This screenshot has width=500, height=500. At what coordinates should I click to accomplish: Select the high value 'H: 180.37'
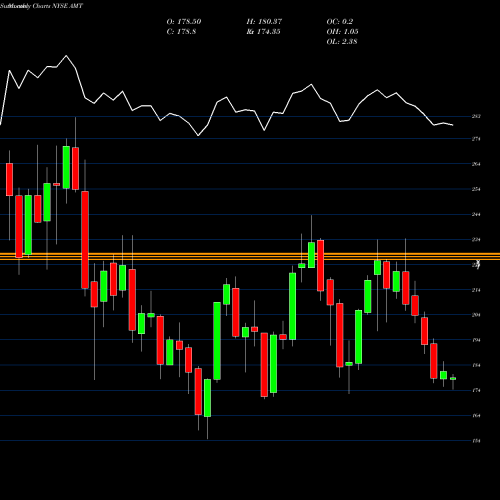point(264,22)
